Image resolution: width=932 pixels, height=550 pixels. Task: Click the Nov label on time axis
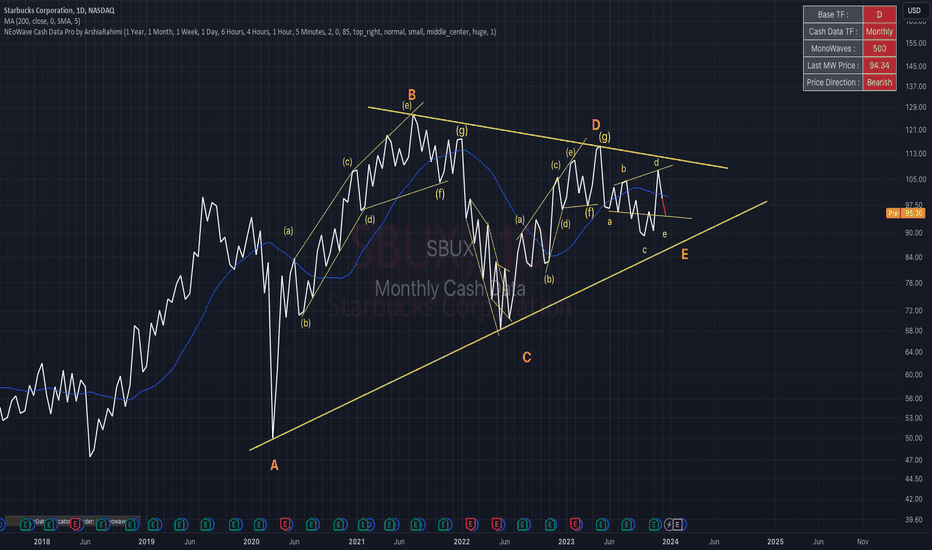[862, 542]
